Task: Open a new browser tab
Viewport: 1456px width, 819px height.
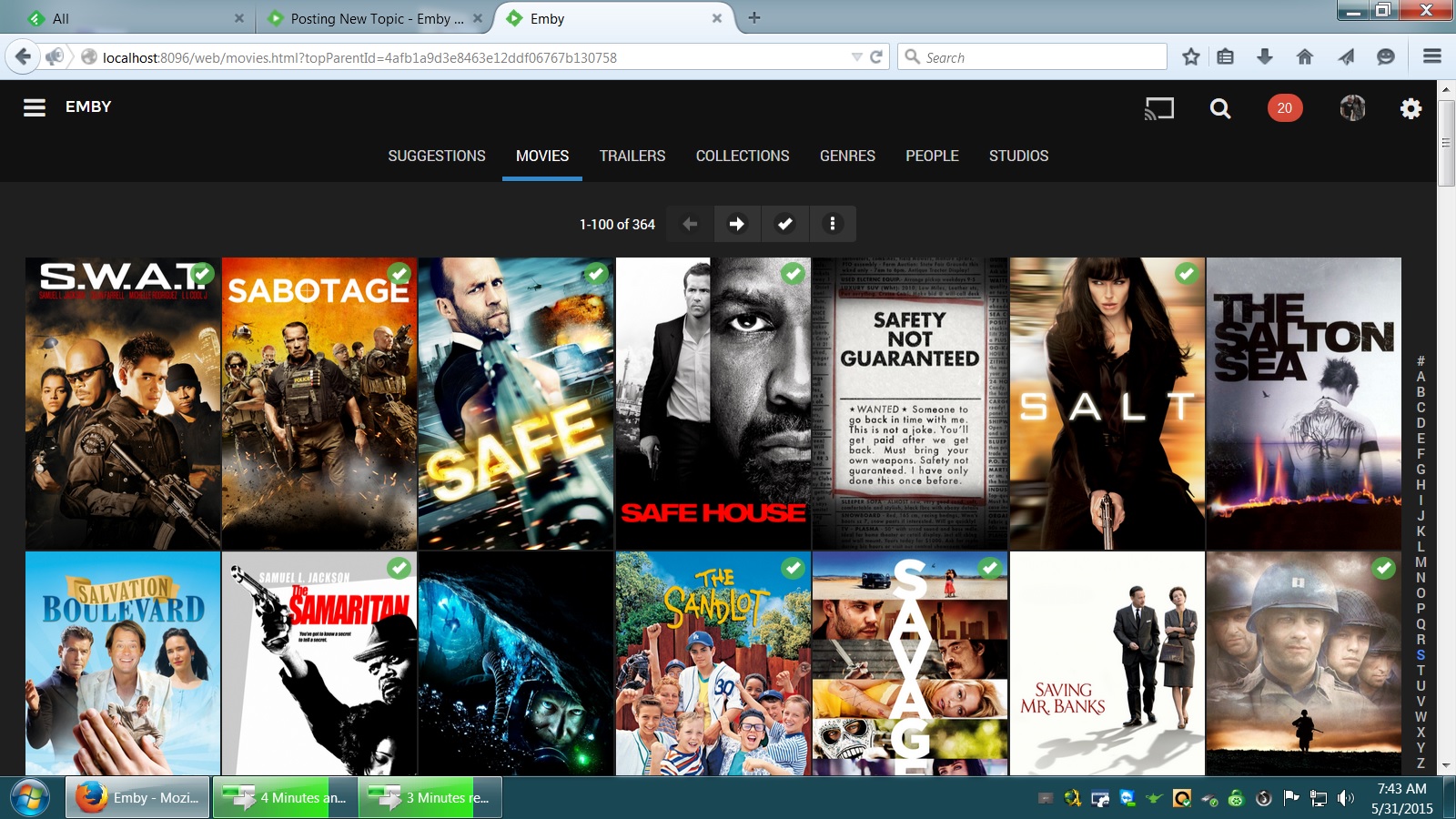Action: [x=754, y=18]
